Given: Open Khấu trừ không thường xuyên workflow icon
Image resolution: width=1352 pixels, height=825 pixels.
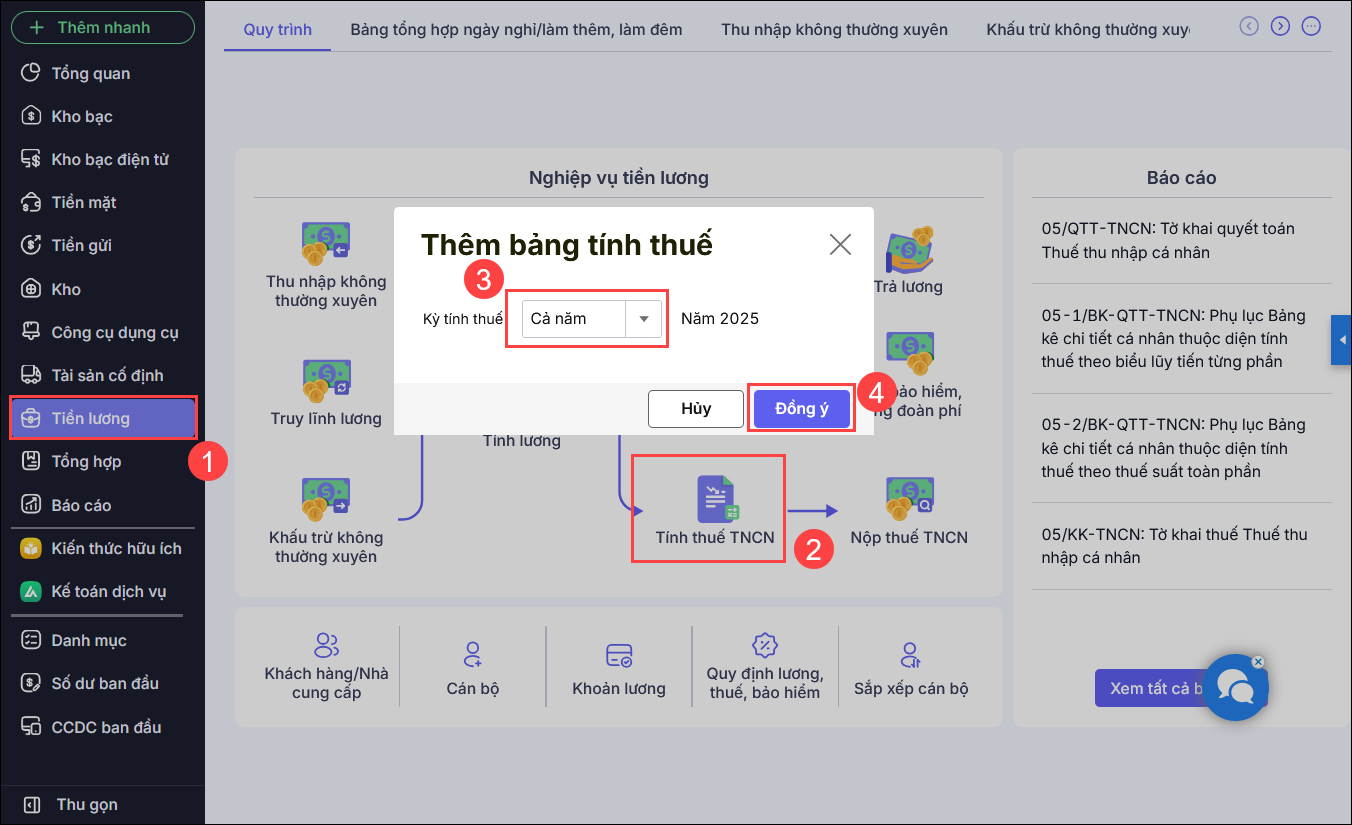Looking at the screenshot, I should [326, 499].
